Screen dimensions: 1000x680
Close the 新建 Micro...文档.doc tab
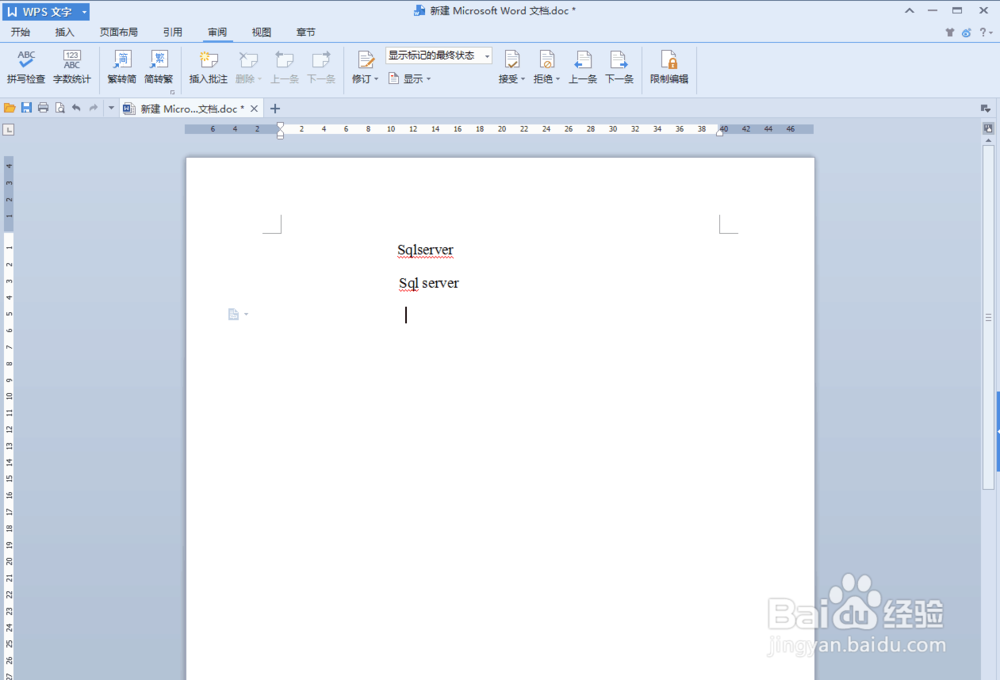pyautogui.click(x=254, y=108)
